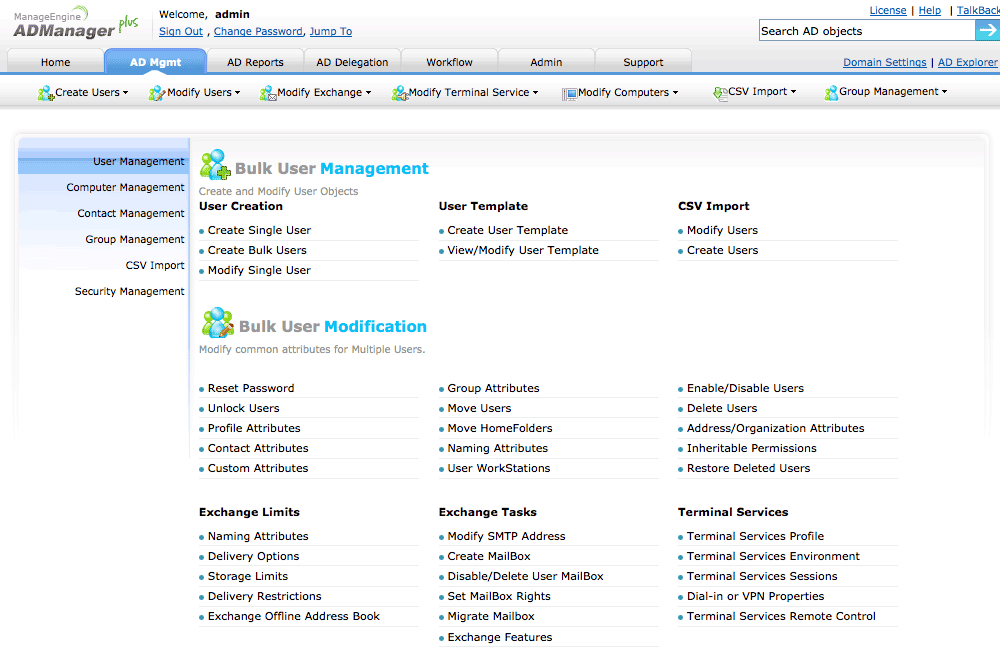Click Terminal Services Remote Control
This screenshot has width=1000, height=648.
coord(781,616)
